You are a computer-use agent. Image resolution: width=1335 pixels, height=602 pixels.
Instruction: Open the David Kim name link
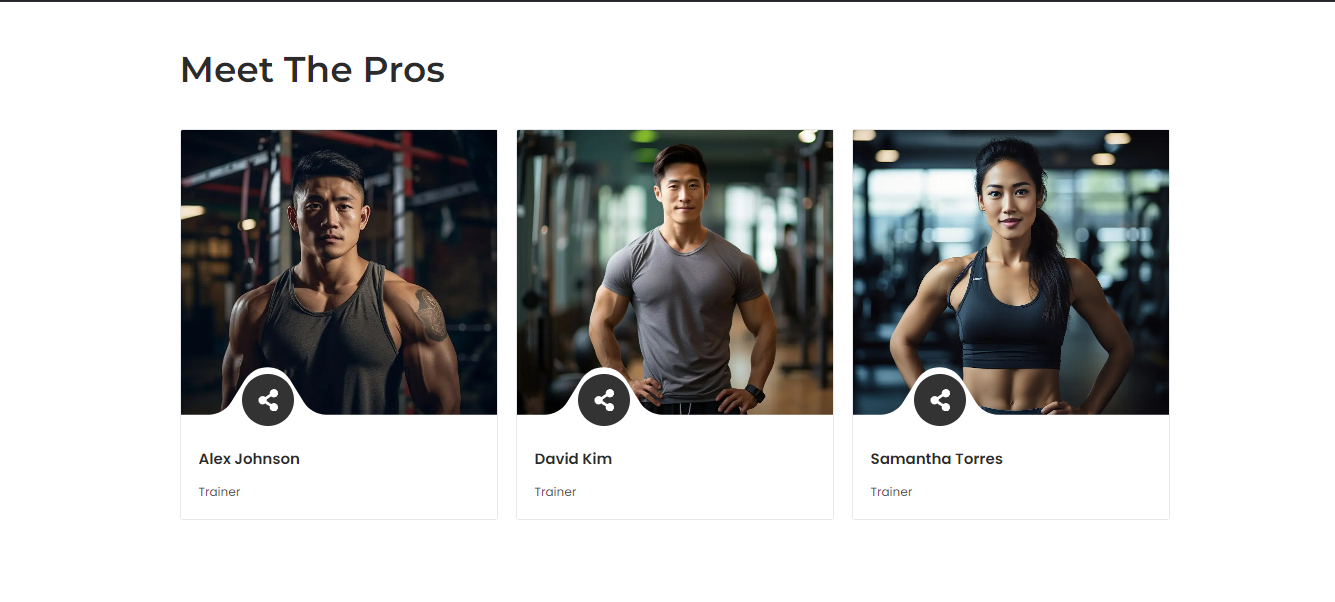573,459
